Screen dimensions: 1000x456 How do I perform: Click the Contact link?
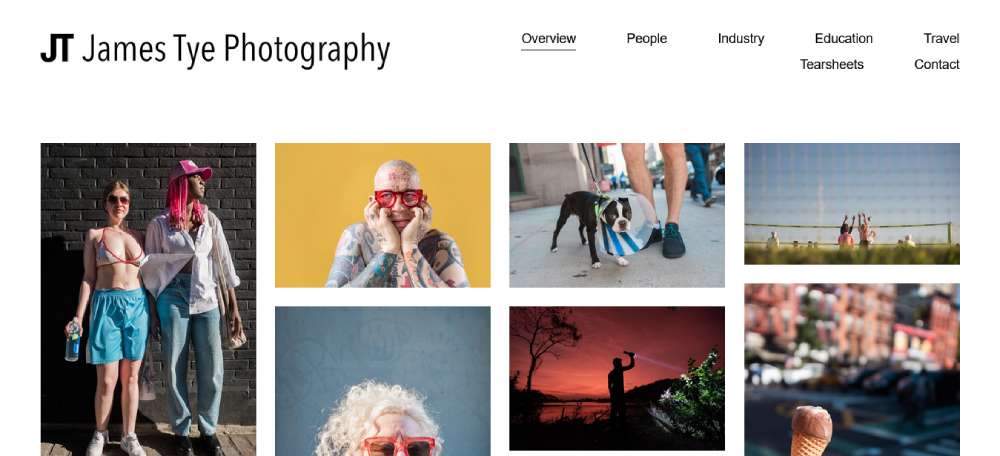[937, 64]
